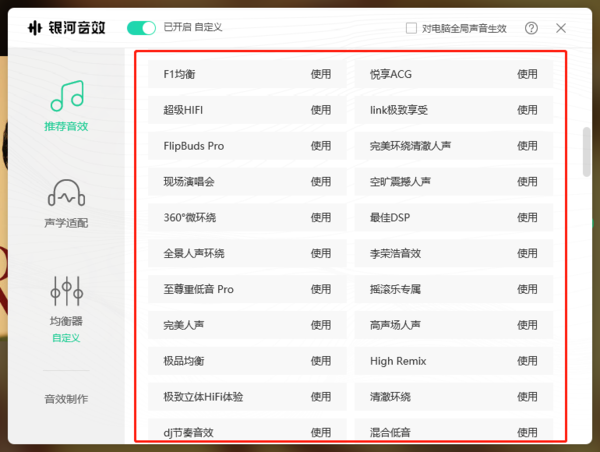
Task: Open the headphone acoustic adaptation icon
Action: pos(66,192)
